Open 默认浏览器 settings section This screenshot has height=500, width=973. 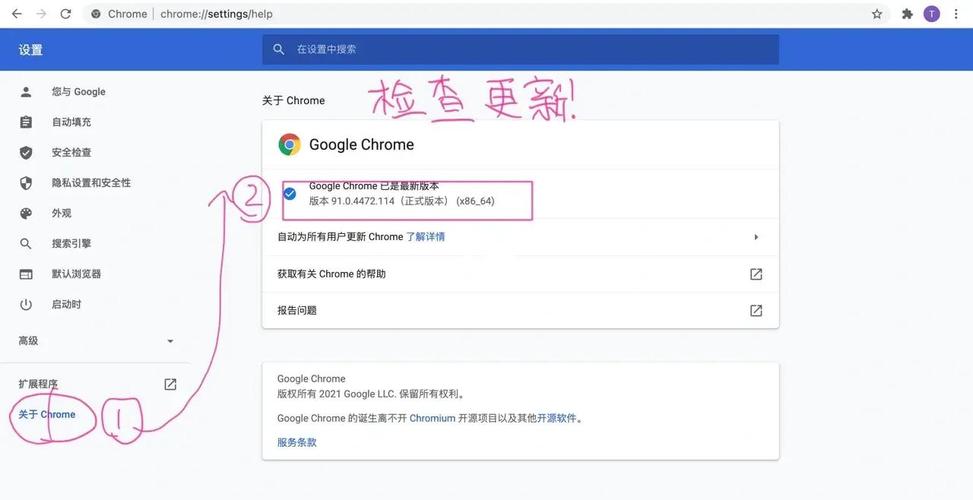pos(76,274)
